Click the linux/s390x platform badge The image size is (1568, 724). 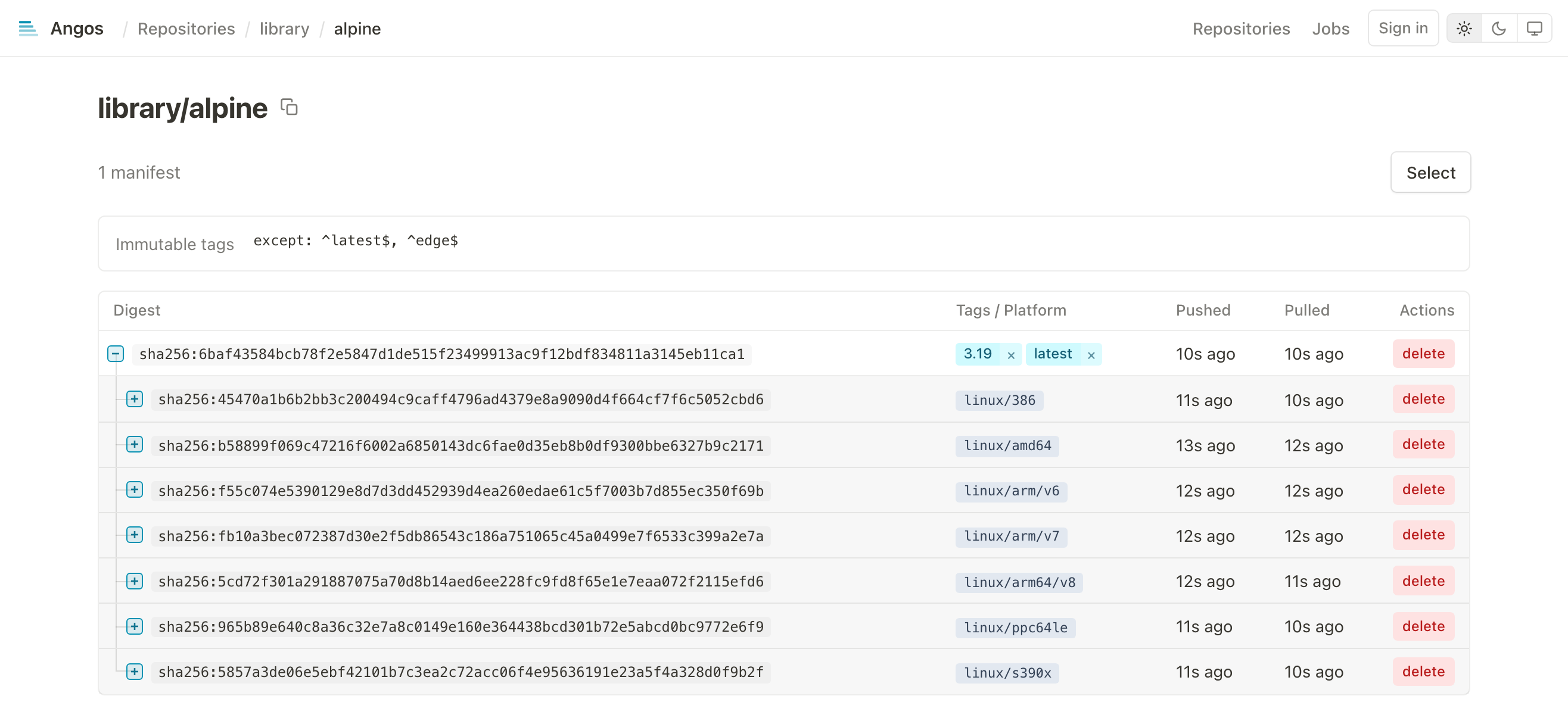pyautogui.click(x=1007, y=673)
